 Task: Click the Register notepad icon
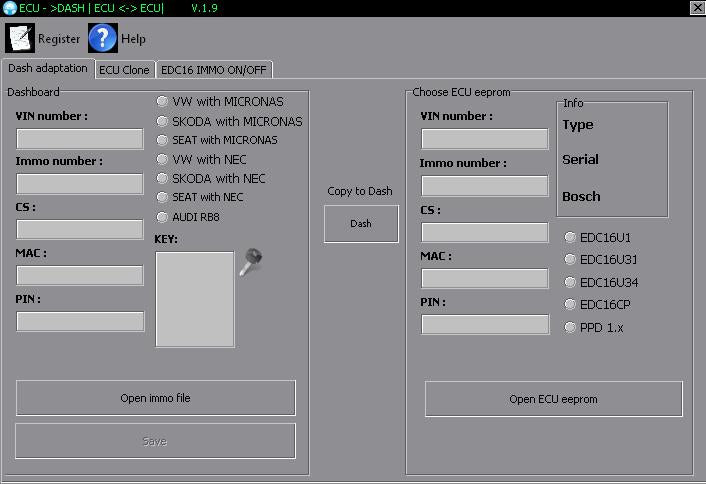[20, 39]
